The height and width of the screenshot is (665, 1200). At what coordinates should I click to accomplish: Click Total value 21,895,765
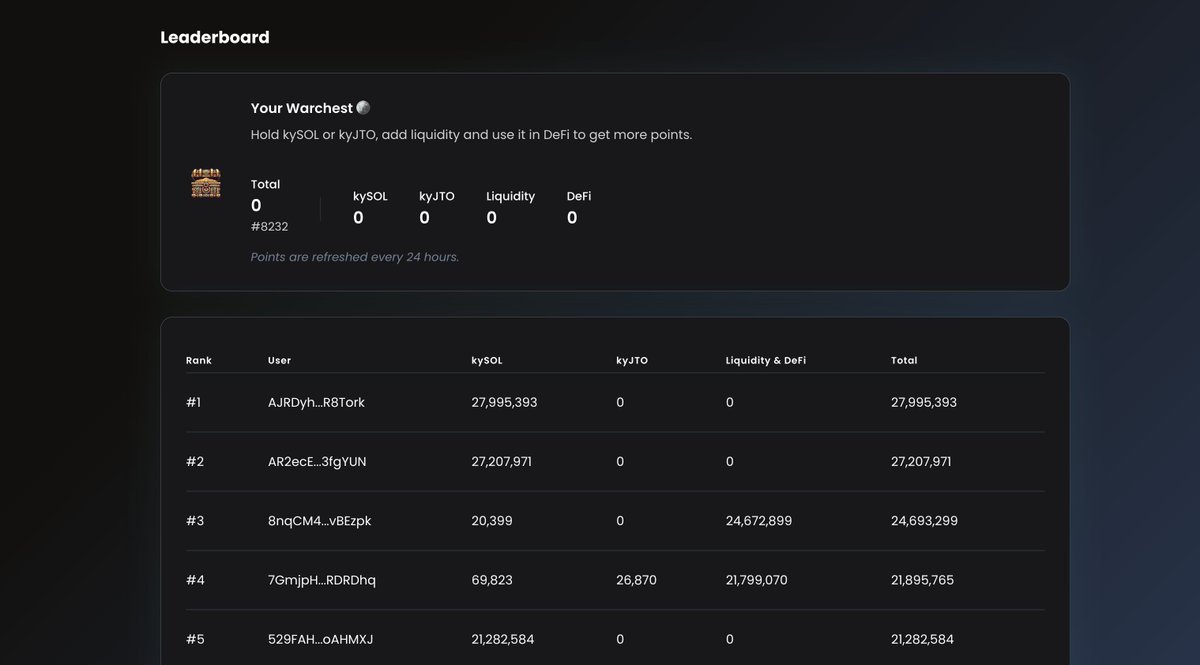point(923,580)
